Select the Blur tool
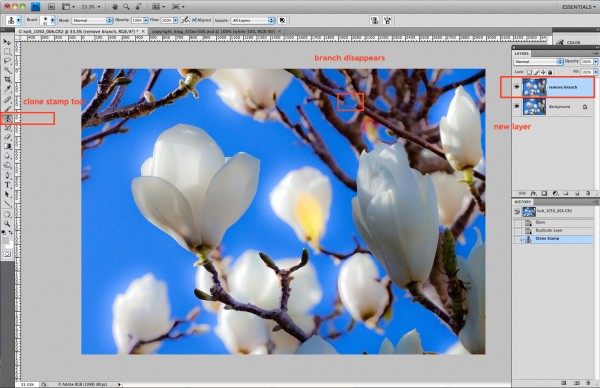 click(7, 156)
